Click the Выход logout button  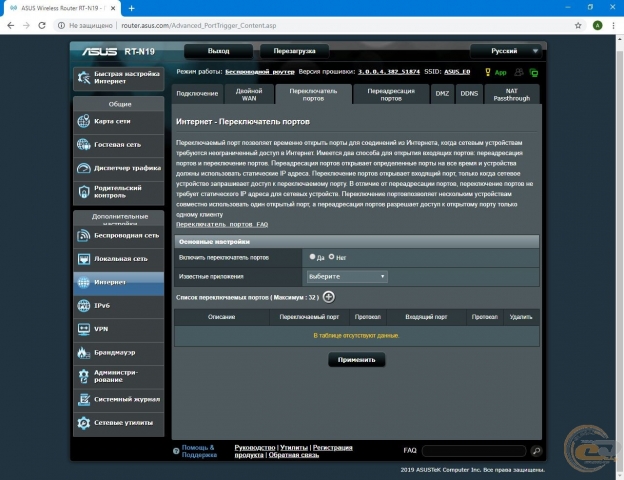point(218,51)
